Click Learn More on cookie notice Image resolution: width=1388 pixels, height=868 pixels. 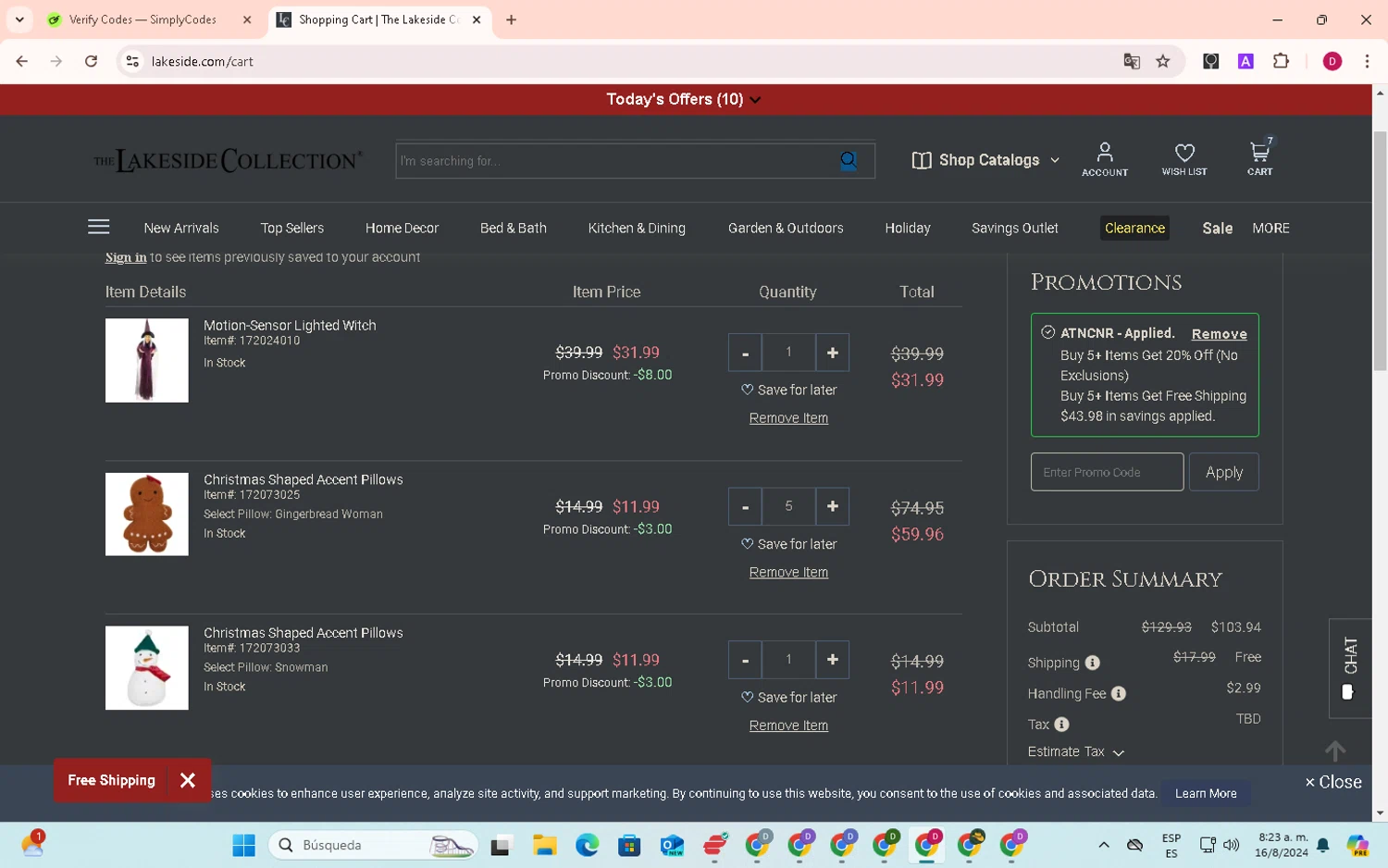[x=1206, y=793]
